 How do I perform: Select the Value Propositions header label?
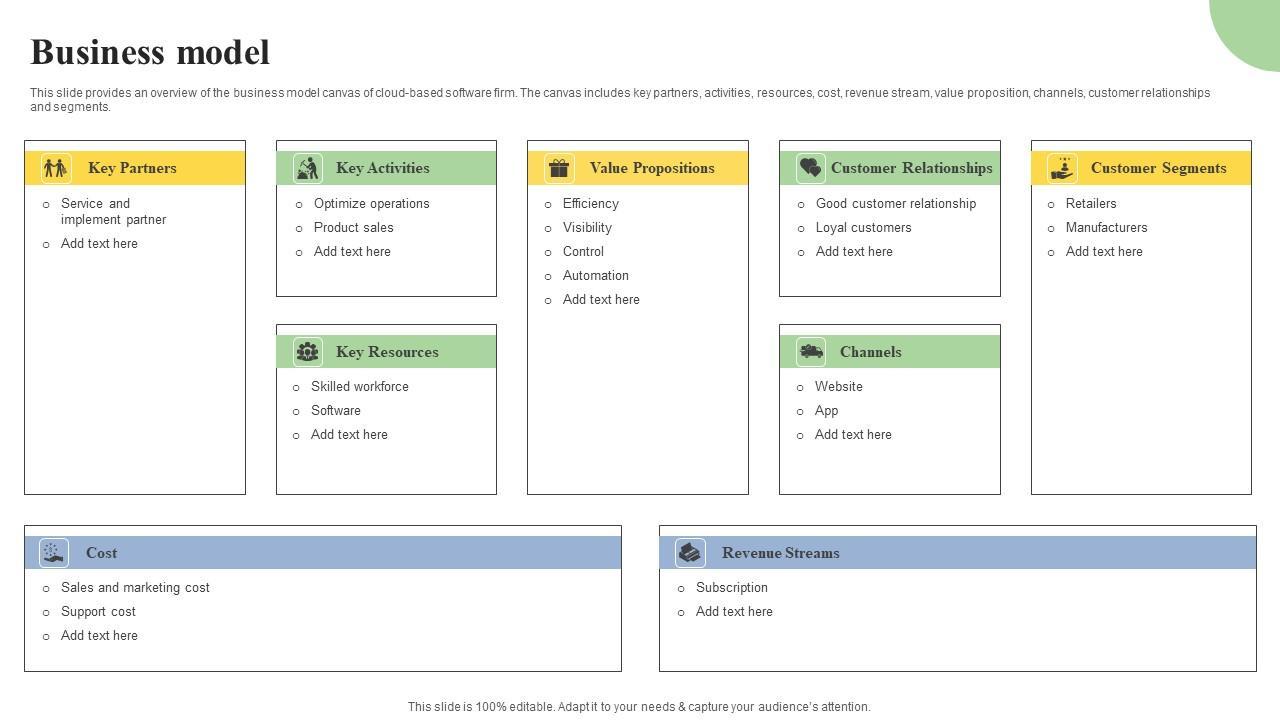point(652,168)
